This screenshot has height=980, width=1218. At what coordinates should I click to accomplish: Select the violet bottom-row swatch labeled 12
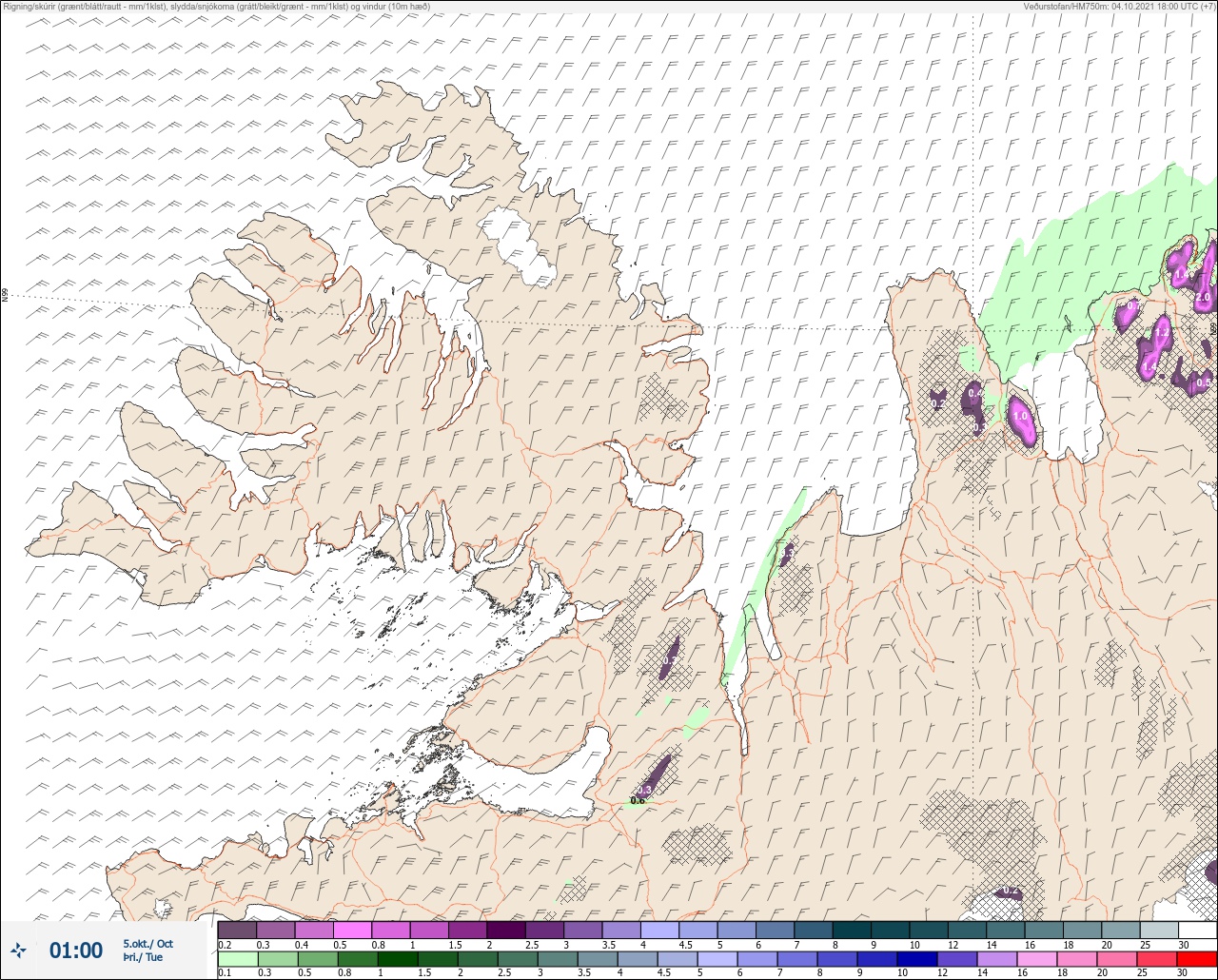click(956, 959)
